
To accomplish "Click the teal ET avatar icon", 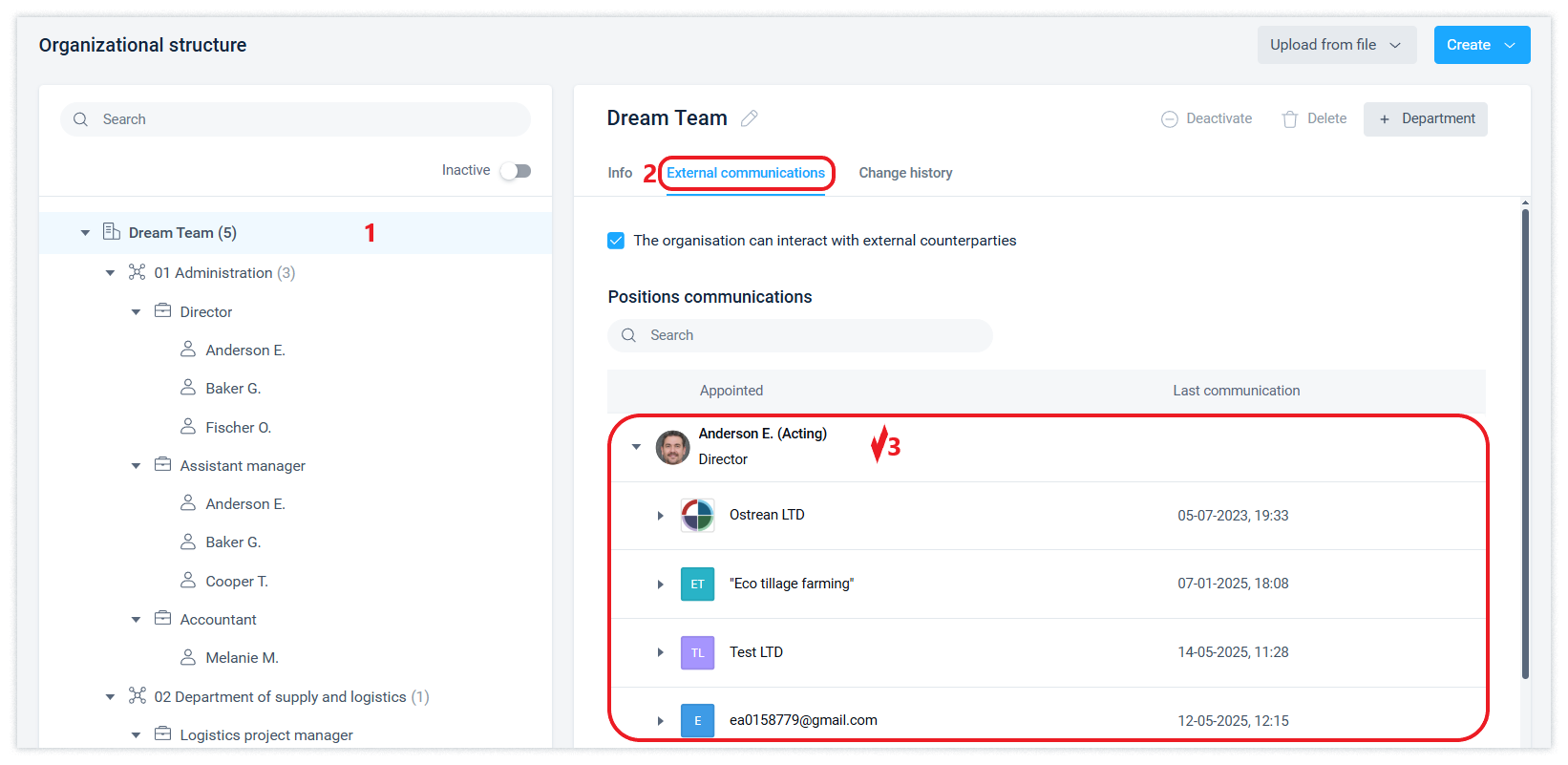I will pyautogui.click(x=697, y=584).
